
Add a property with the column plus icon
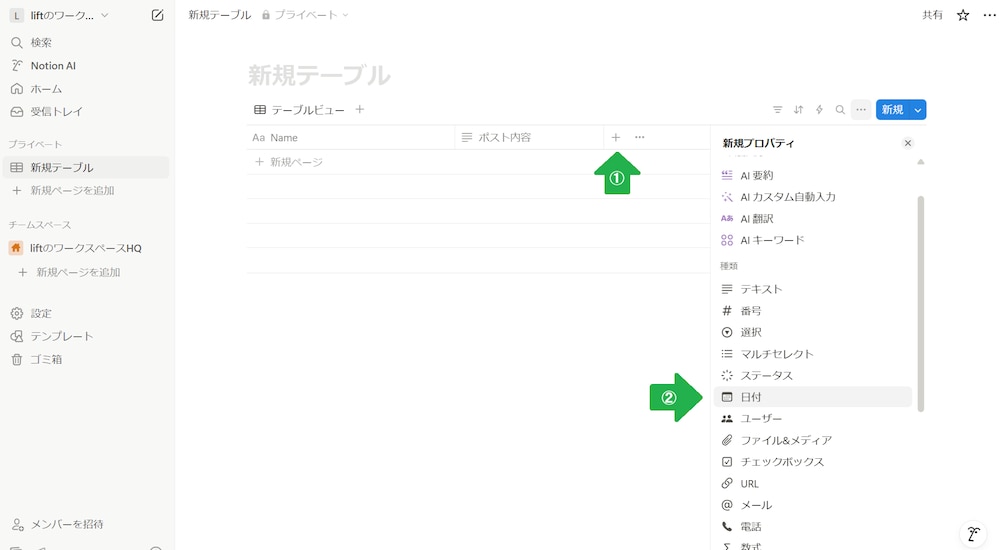pos(615,137)
